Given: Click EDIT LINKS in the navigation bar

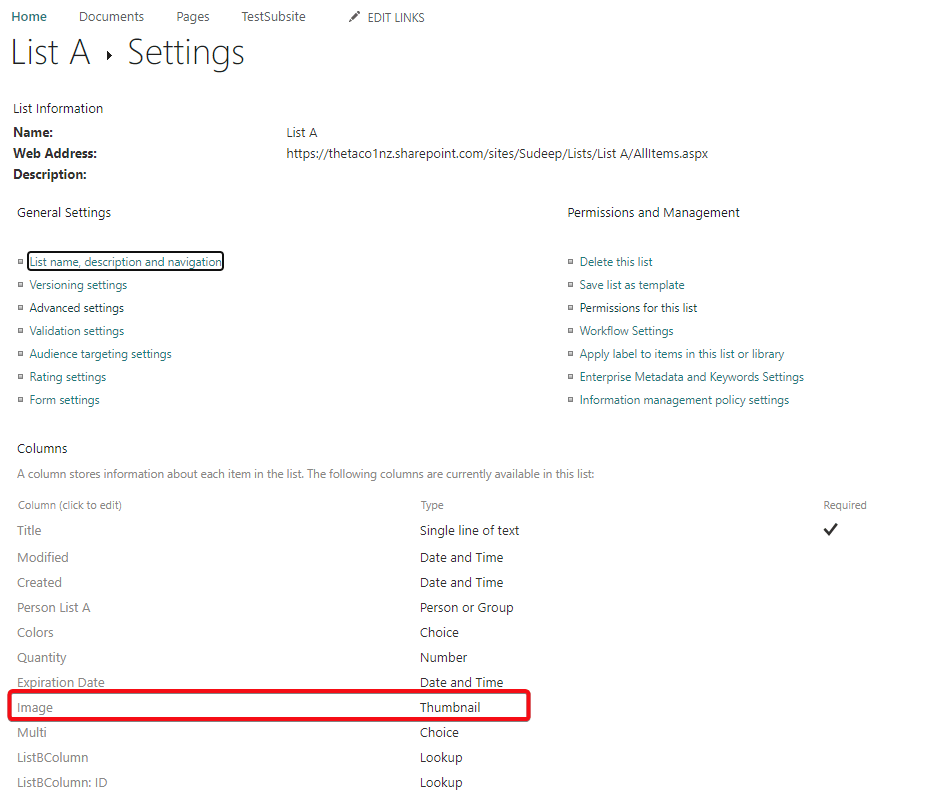Looking at the screenshot, I should (396, 17).
